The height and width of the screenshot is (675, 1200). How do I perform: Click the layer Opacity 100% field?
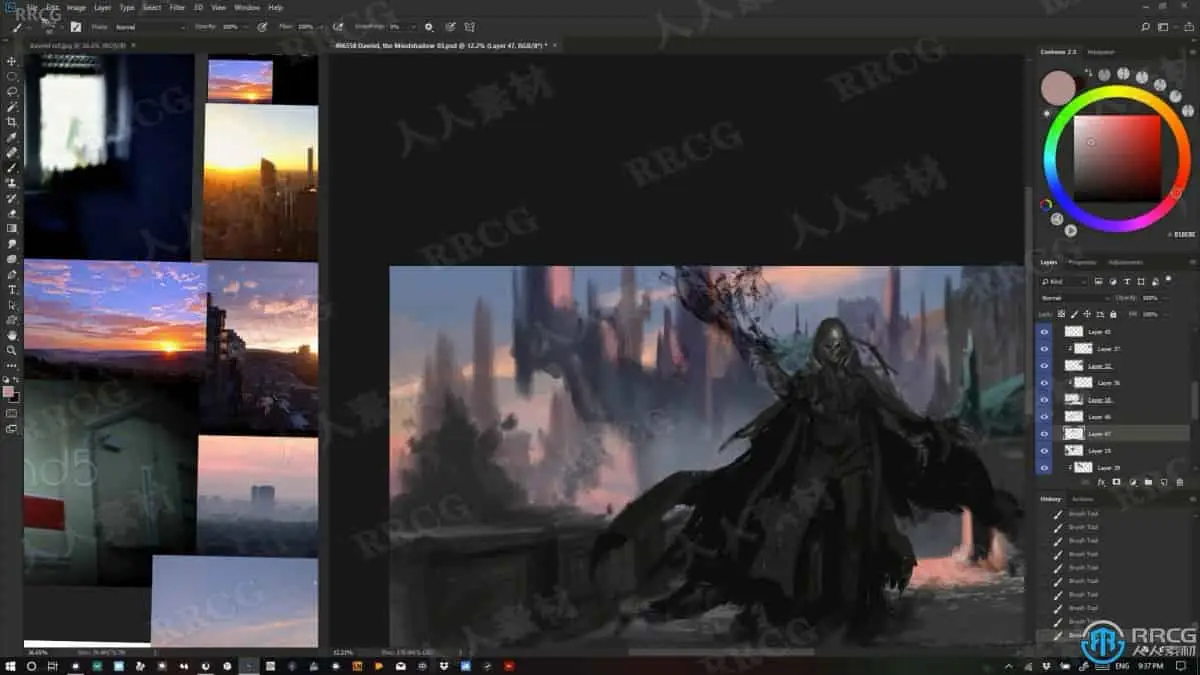coord(1150,298)
